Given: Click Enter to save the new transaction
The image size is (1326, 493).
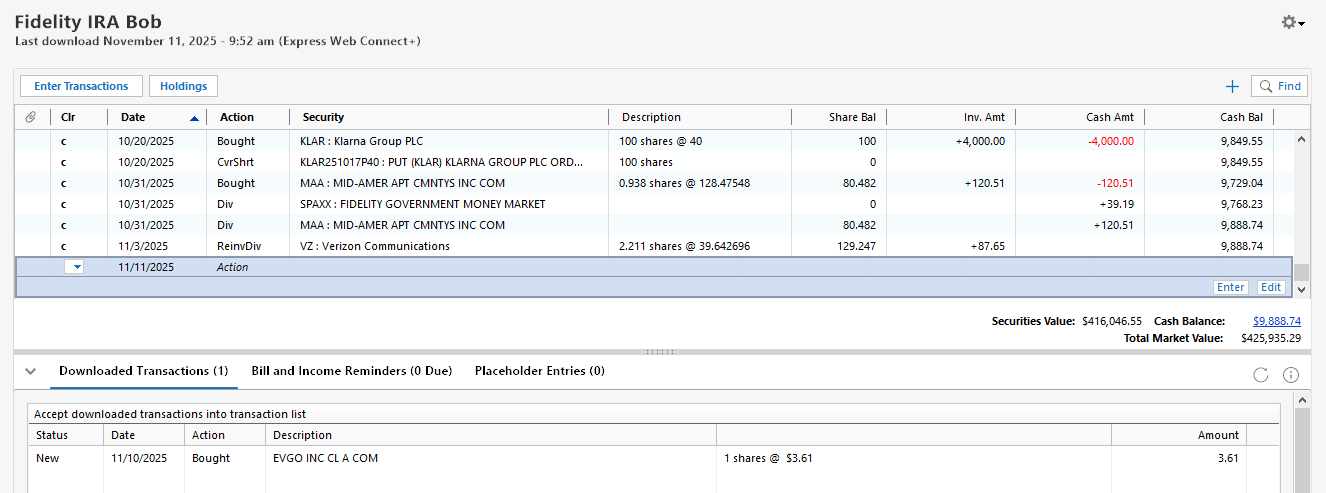Looking at the screenshot, I should [1230, 287].
